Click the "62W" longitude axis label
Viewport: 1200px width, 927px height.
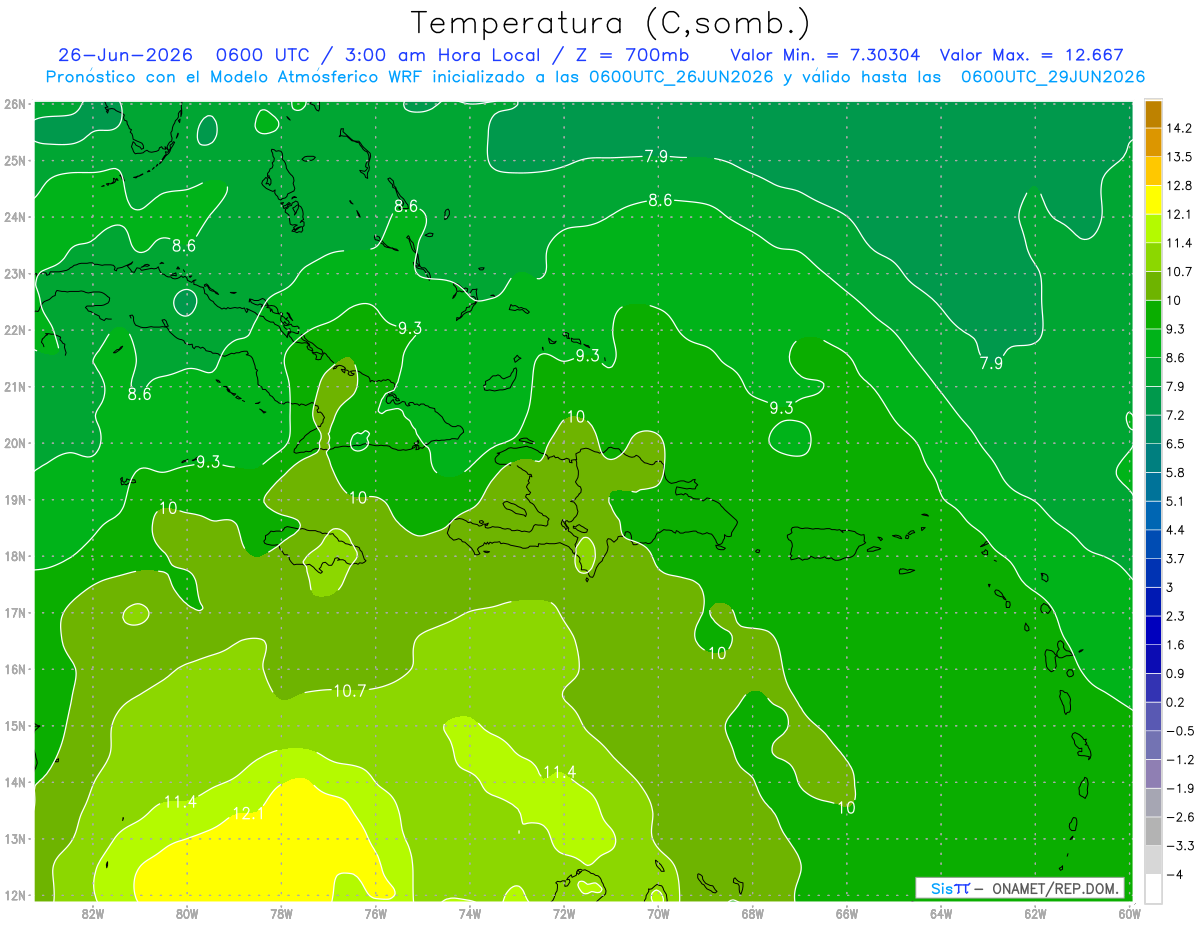(x=1035, y=914)
